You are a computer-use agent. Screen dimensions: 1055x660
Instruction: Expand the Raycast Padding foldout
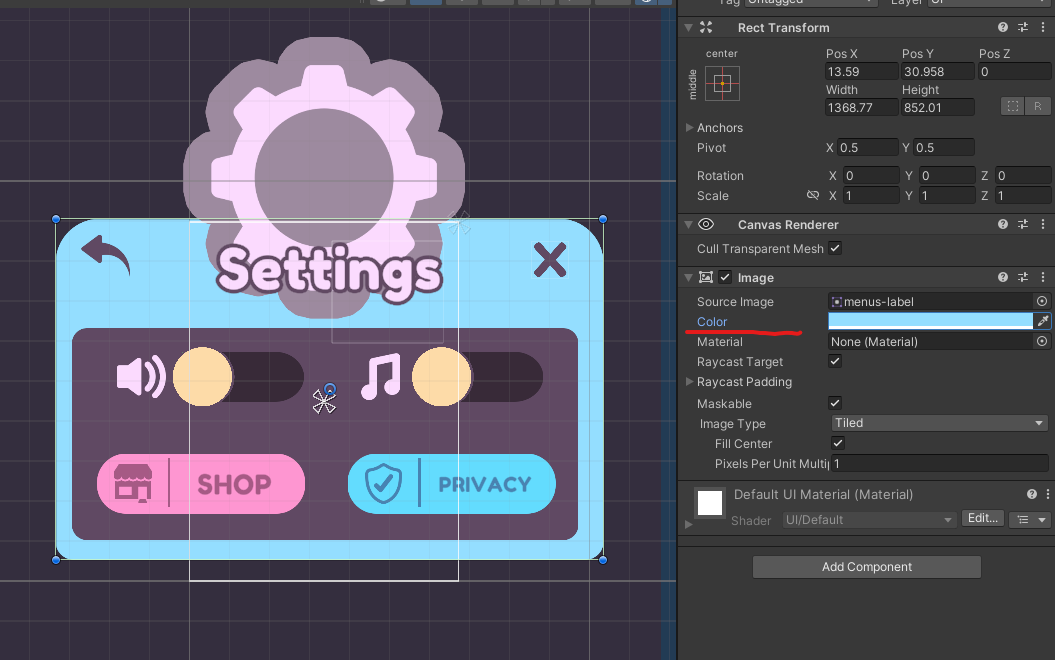[x=690, y=382]
